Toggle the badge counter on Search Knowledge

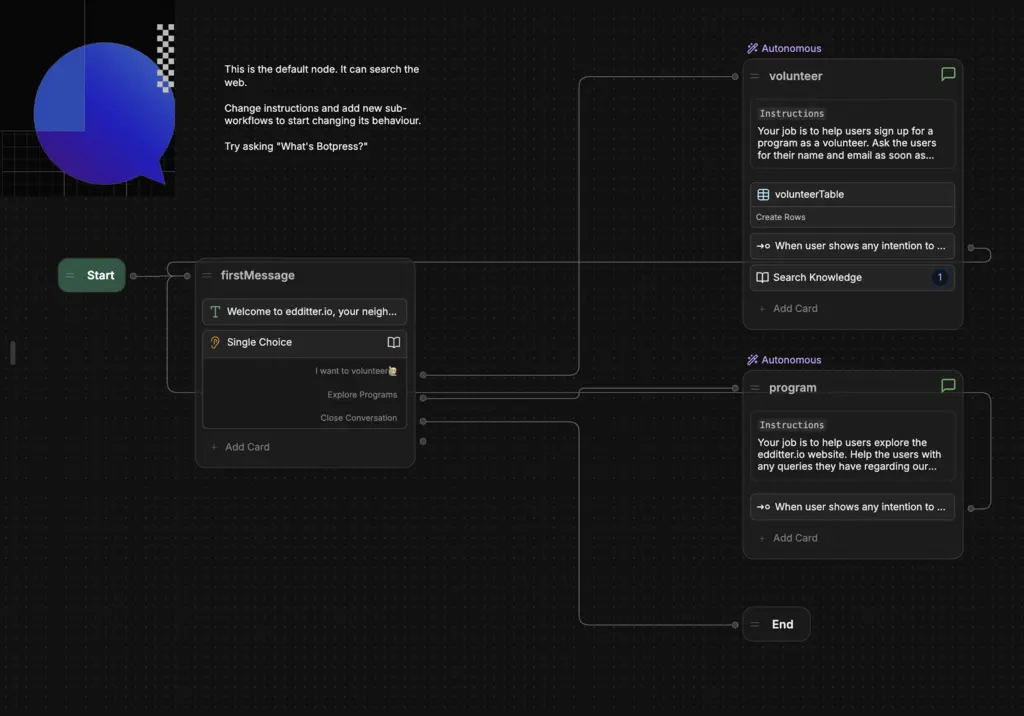point(939,277)
